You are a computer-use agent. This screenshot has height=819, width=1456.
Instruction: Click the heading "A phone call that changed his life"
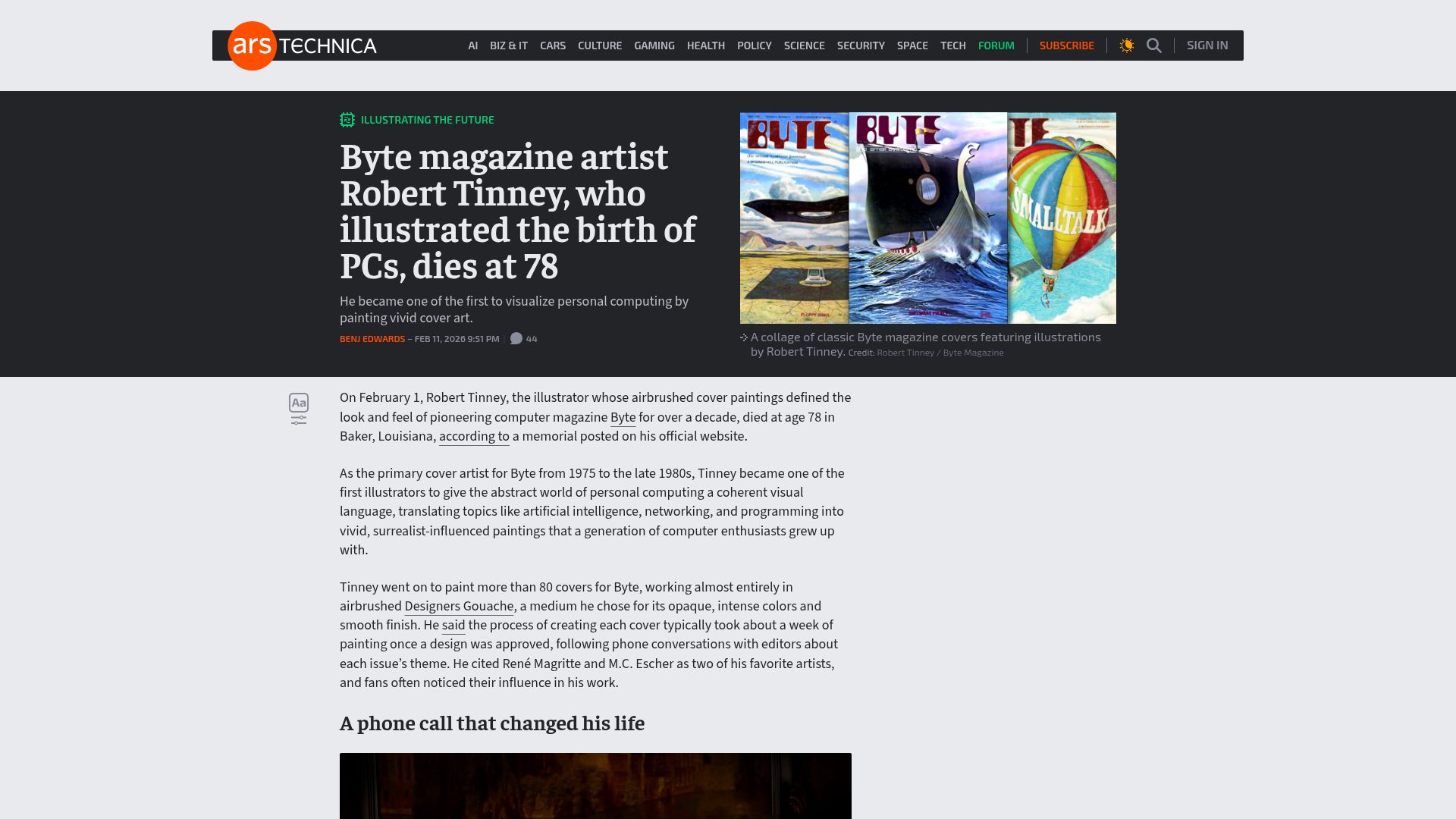(x=492, y=723)
